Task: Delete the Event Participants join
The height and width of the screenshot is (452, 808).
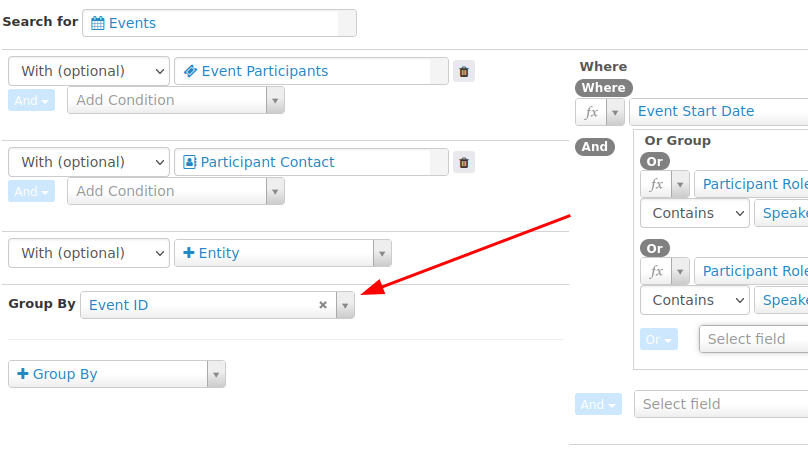Action: (463, 71)
